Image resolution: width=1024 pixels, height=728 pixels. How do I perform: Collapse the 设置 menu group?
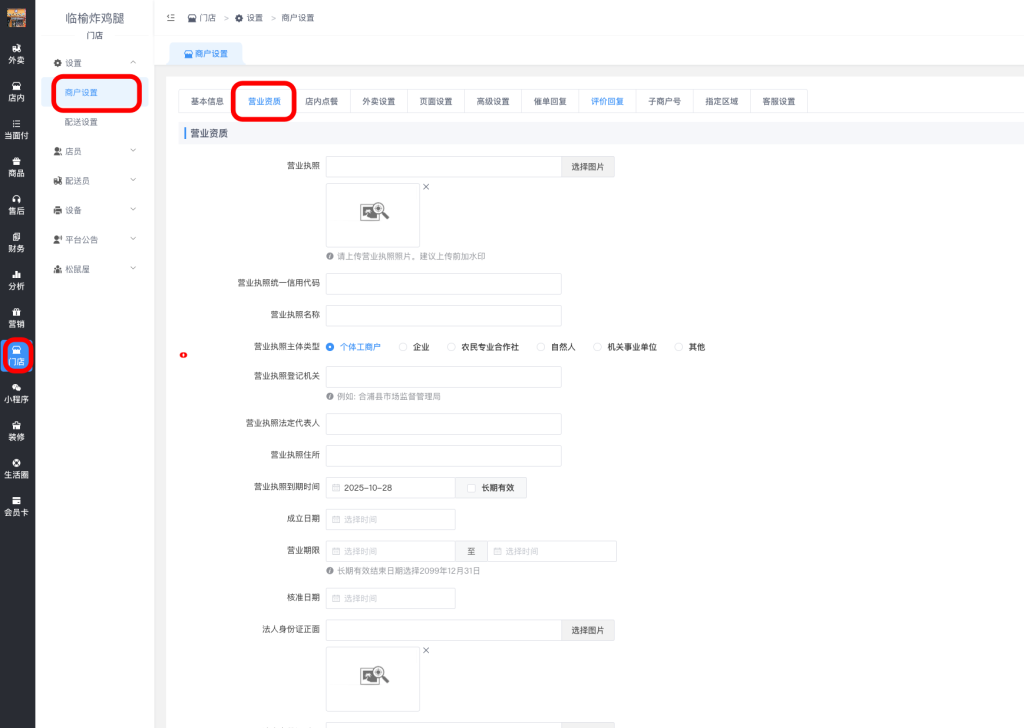(x=94, y=63)
